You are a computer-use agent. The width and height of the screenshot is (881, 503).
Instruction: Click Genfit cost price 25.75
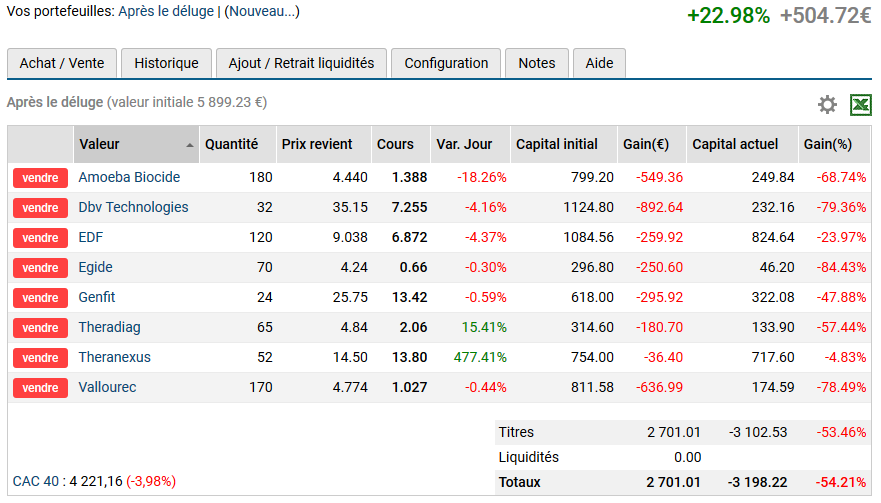click(x=350, y=297)
